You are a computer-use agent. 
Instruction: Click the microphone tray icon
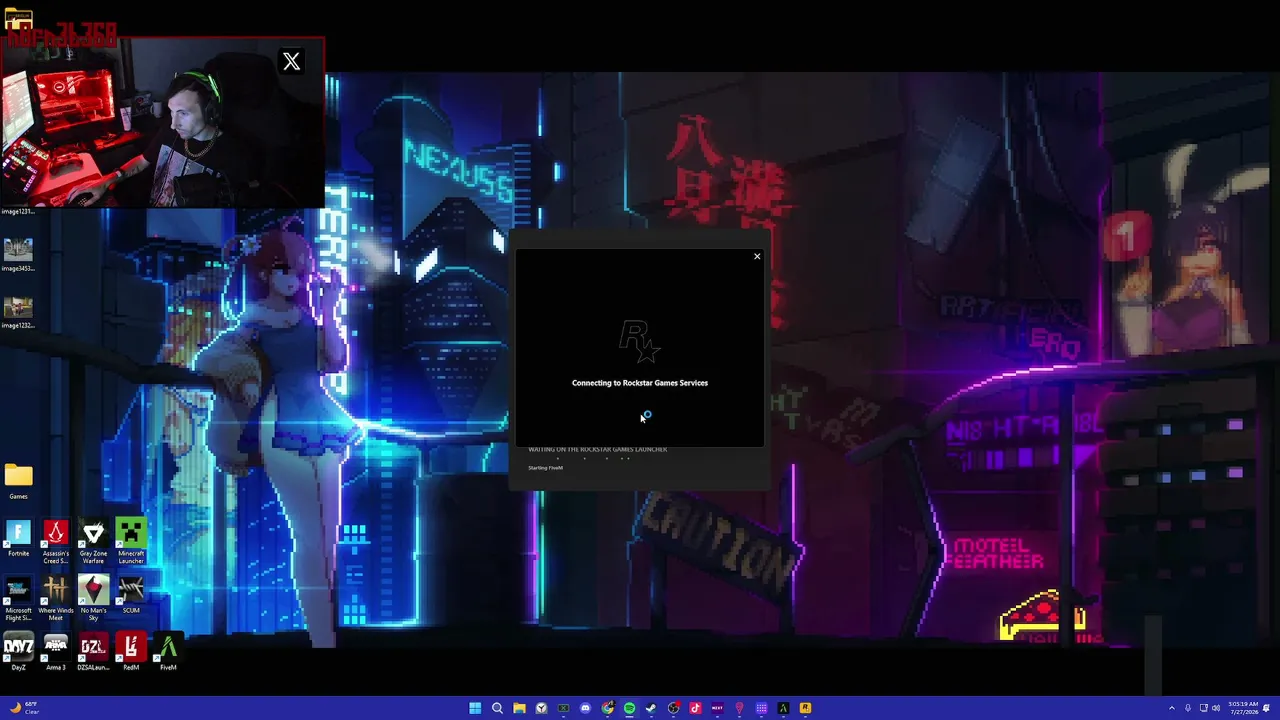coord(1188,708)
